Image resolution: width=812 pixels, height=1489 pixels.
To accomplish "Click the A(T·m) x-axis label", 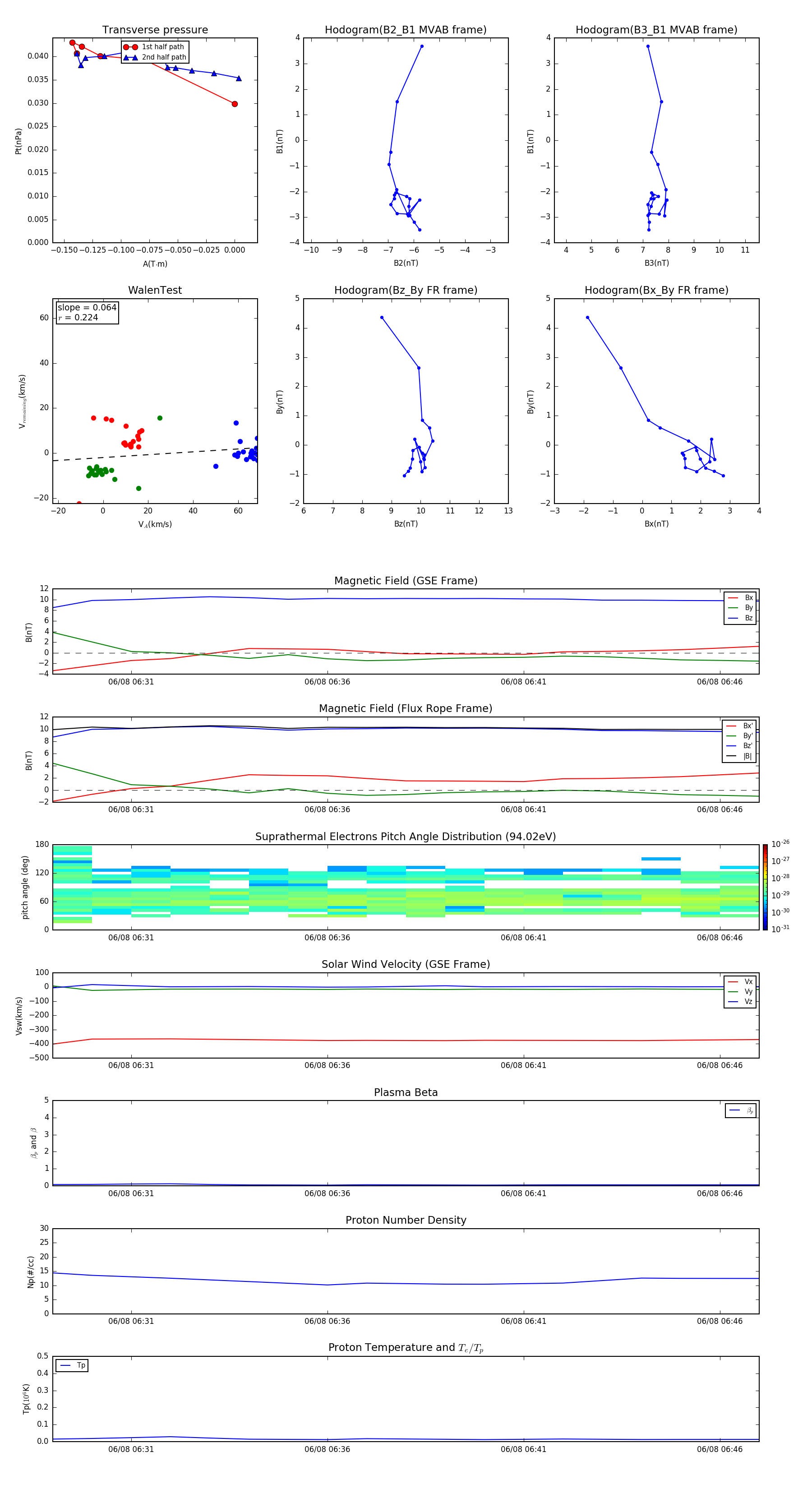I will click(155, 264).
